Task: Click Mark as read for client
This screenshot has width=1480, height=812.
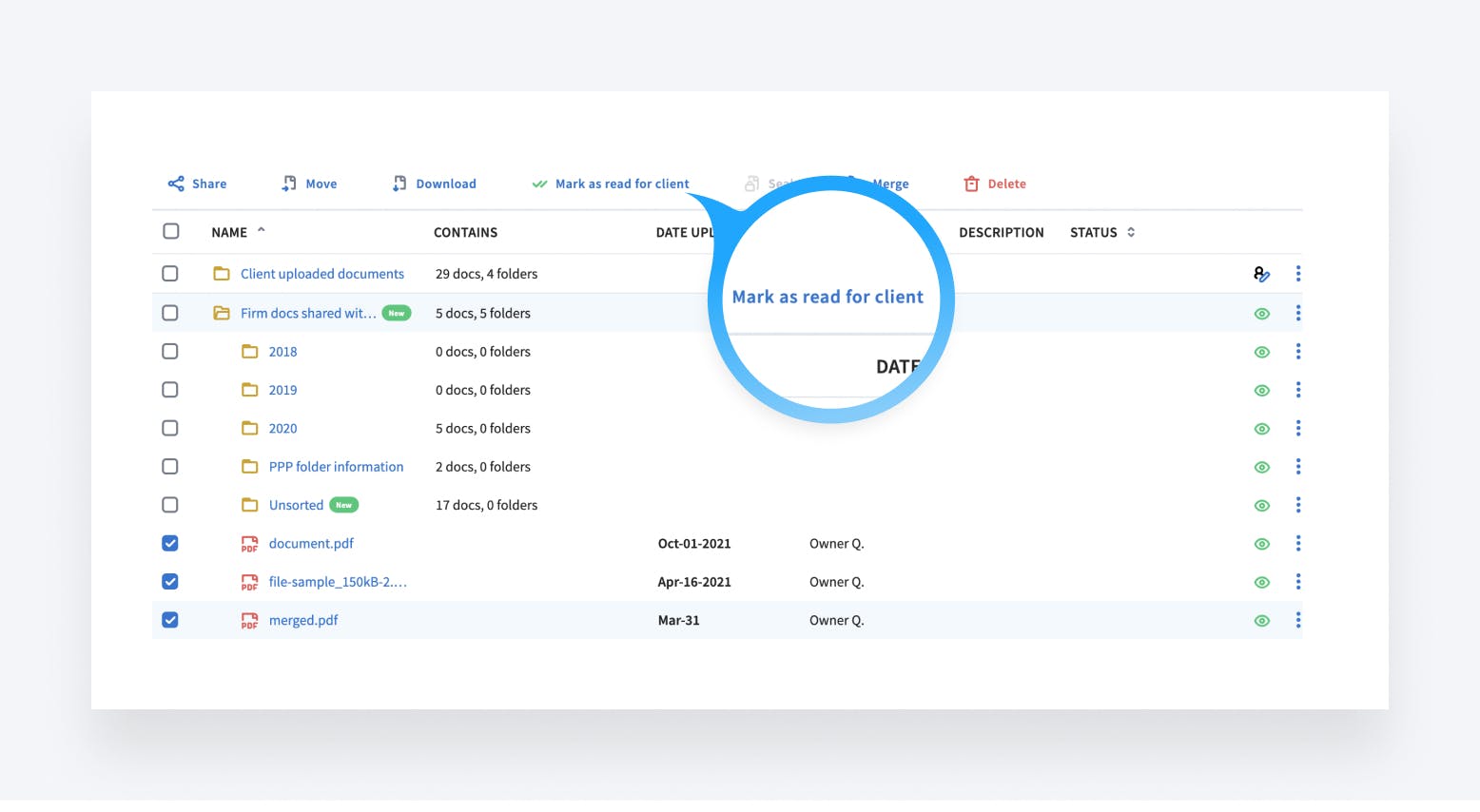Action: pyautogui.click(x=621, y=184)
